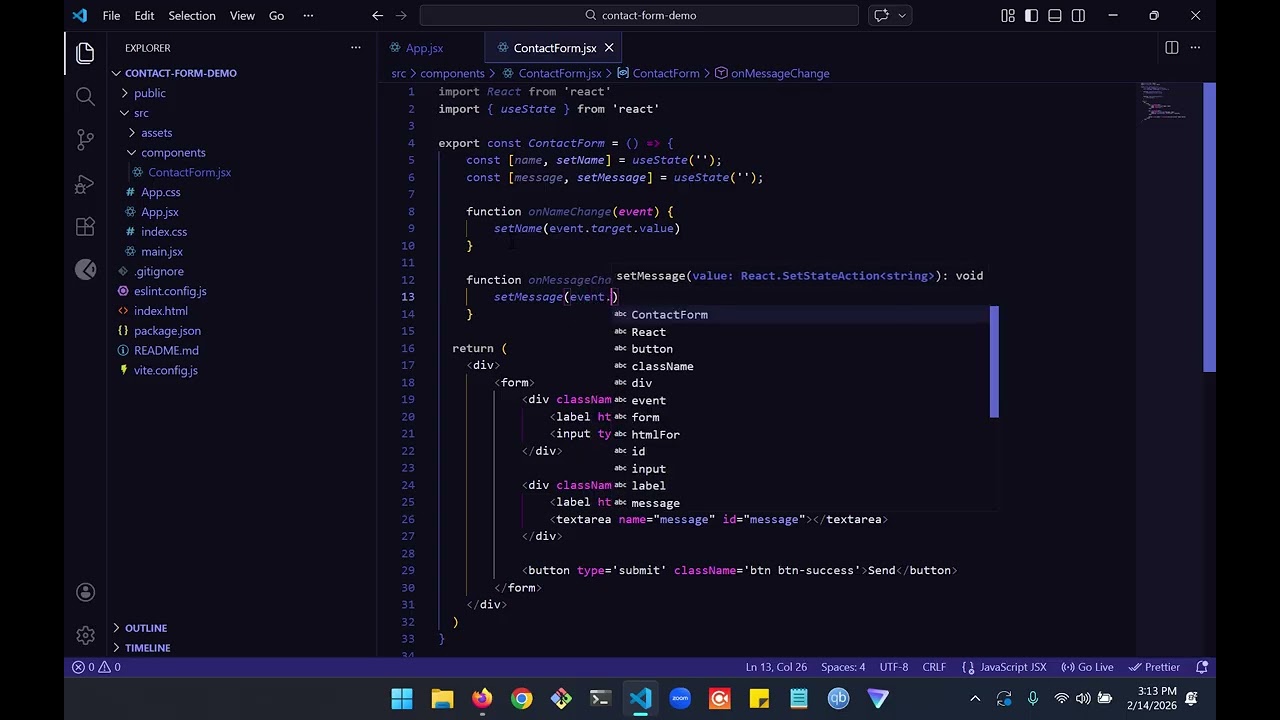
Task: Click the contact-form-demo command center search
Action: pos(639,15)
